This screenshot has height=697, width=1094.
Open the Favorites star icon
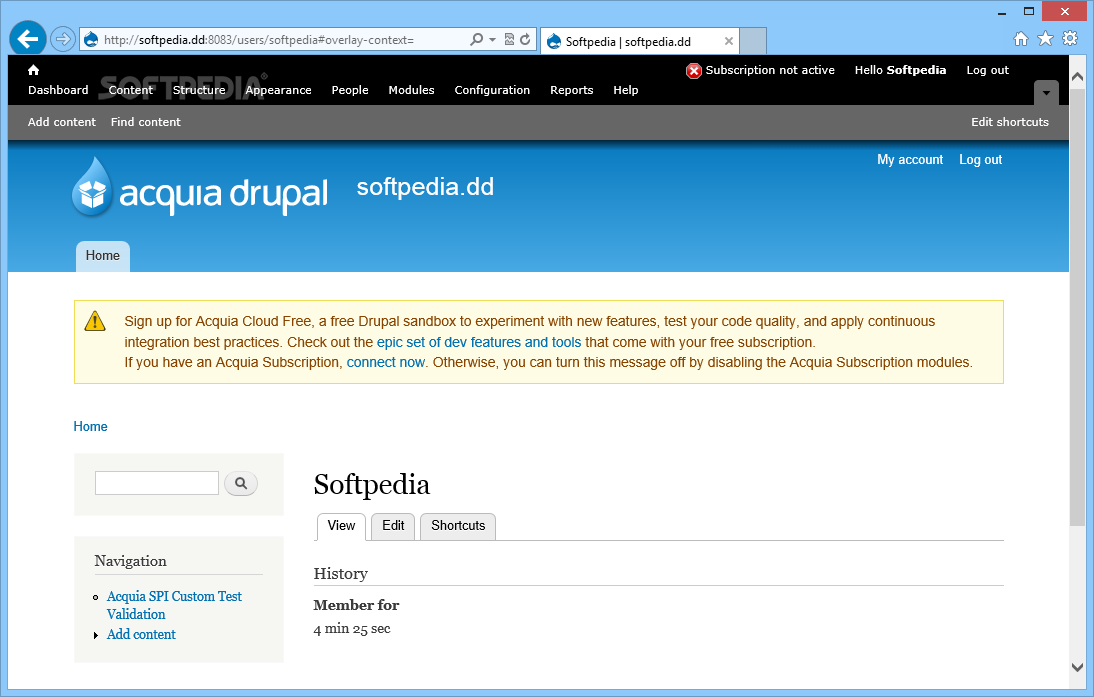1045,38
